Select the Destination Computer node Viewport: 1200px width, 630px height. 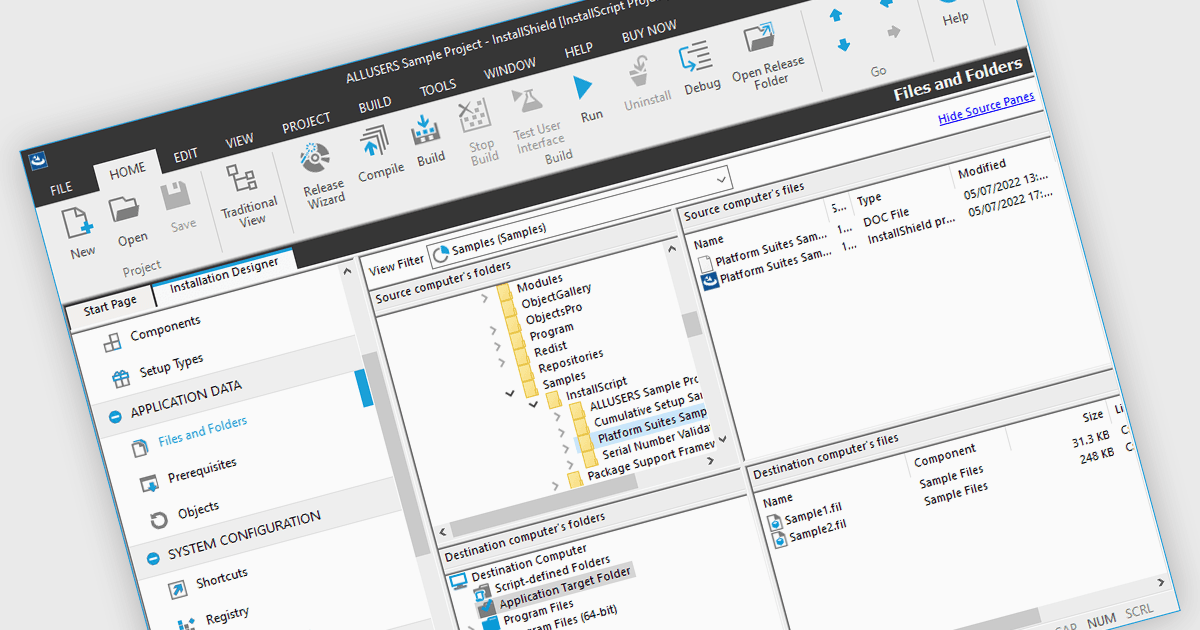coord(530,563)
